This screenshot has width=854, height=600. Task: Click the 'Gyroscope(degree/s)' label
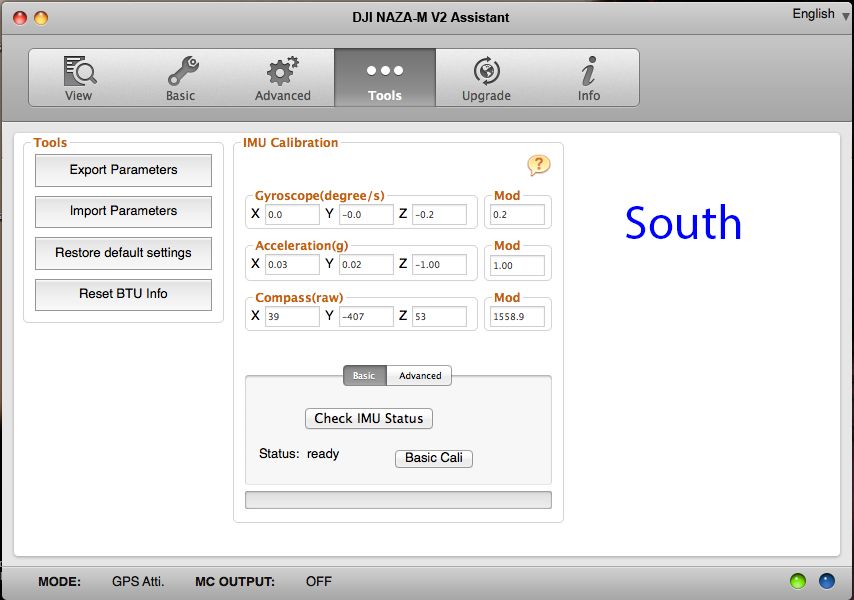320,195
